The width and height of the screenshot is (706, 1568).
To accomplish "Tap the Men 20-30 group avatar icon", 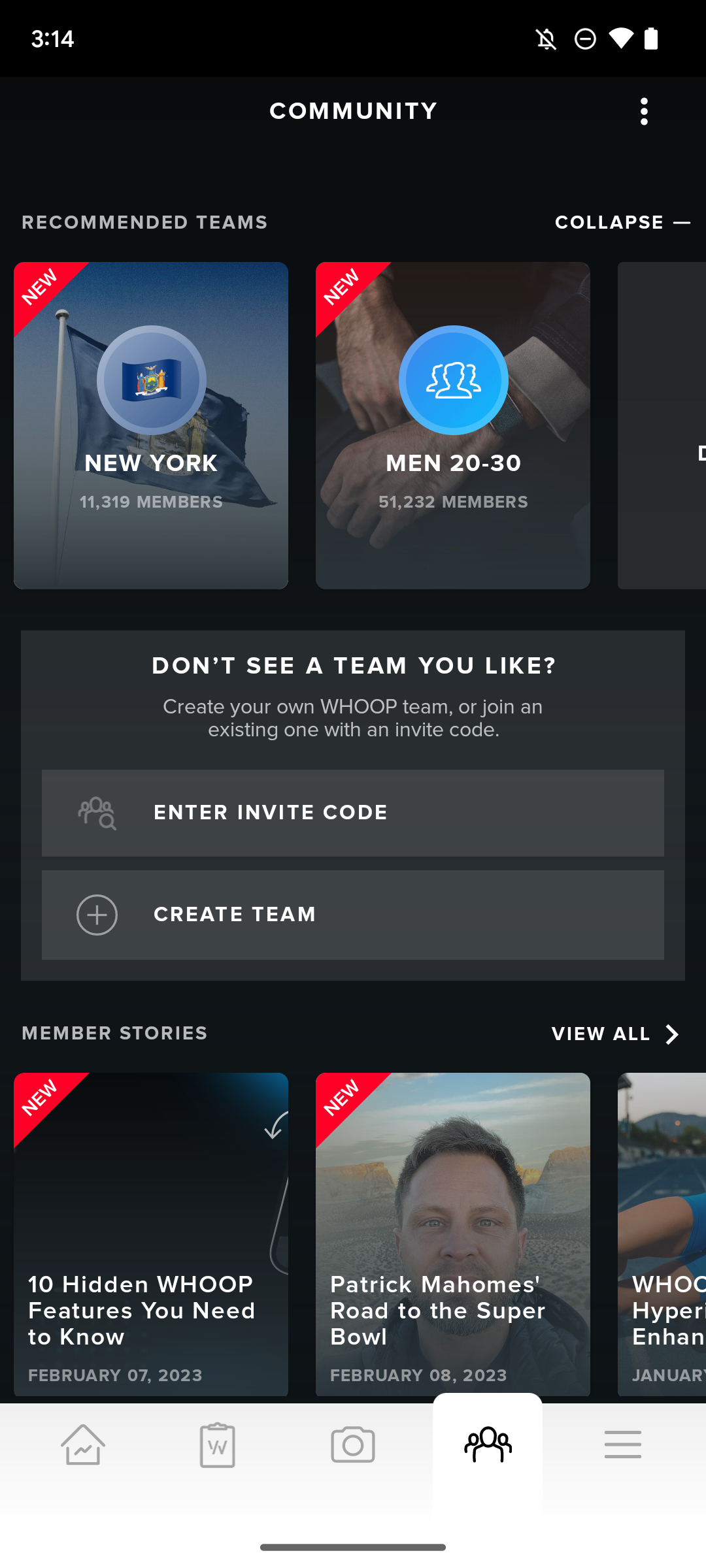I will pyautogui.click(x=454, y=380).
